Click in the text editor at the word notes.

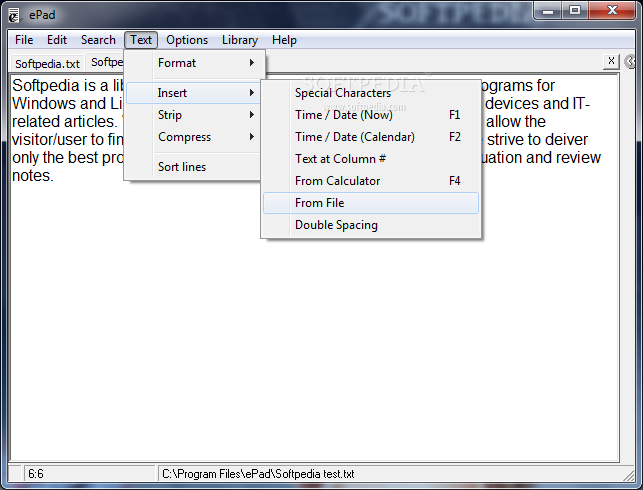pos(32,175)
